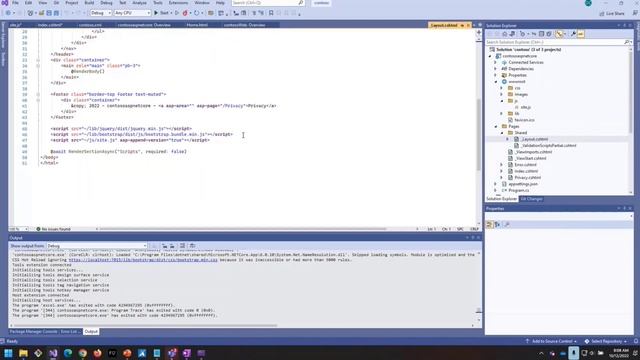This screenshot has width=640, height=360.
Task: Expand the css folder
Action: pyautogui.click(x=502, y=88)
